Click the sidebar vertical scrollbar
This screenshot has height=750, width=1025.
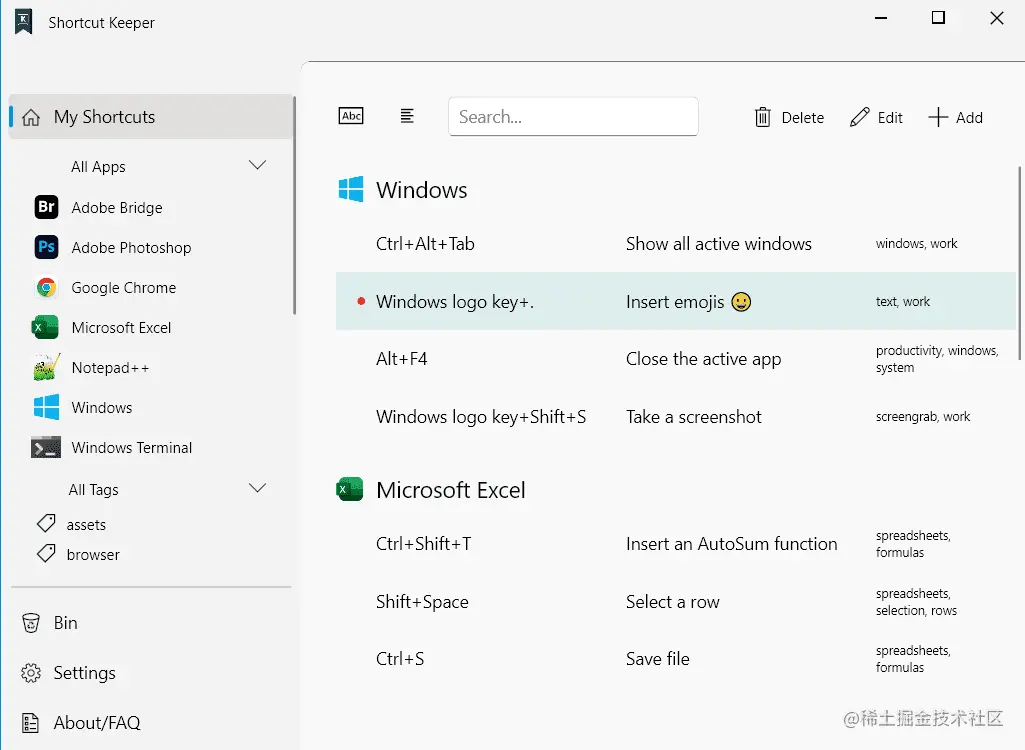[295, 205]
